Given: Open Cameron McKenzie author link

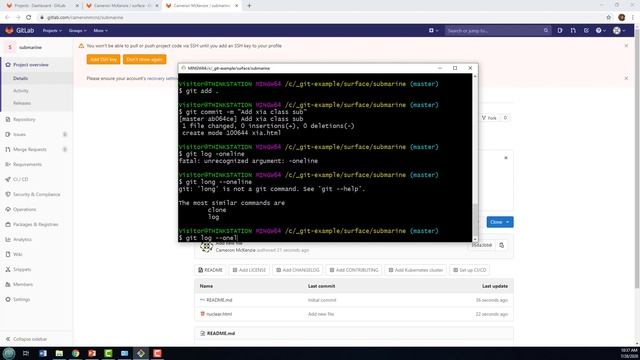Looking at the screenshot, I should pyautogui.click(x=236, y=250).
